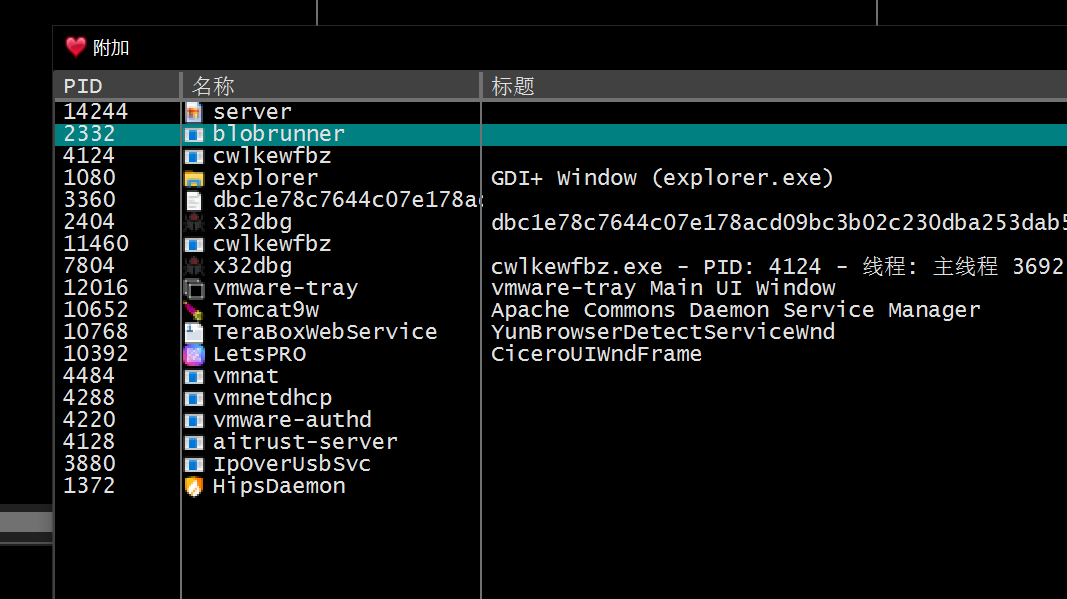Select the process name 'Tomcat9w'

point(266,310)
